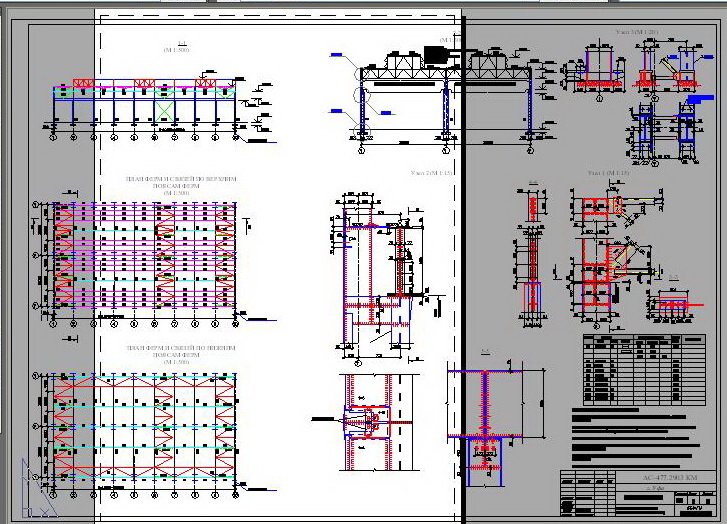
Task: Select the I-beam cross-section detail with red welds
Action: coord(494,424)
